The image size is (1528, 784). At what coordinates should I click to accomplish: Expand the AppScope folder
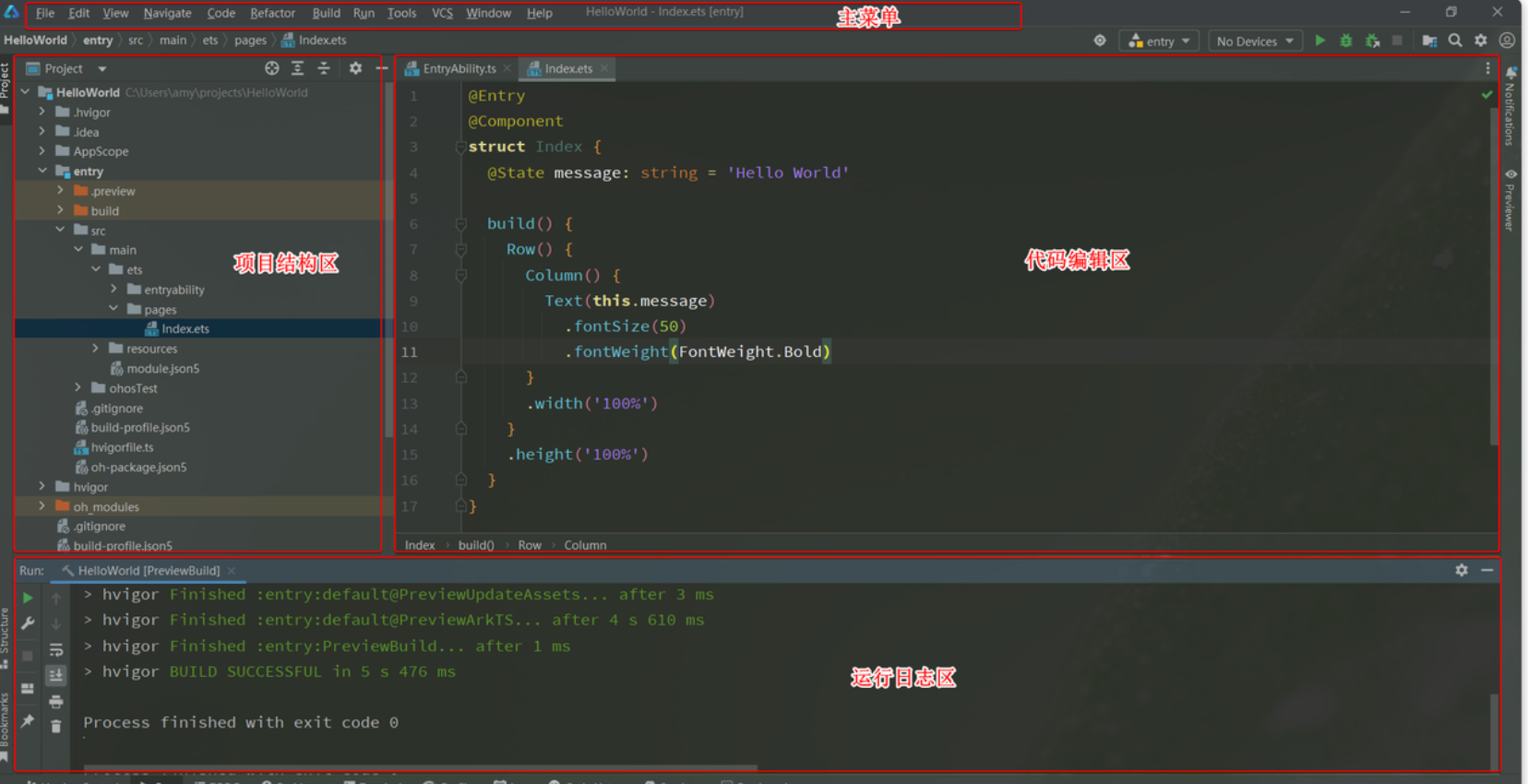click(x=42, y=150)
